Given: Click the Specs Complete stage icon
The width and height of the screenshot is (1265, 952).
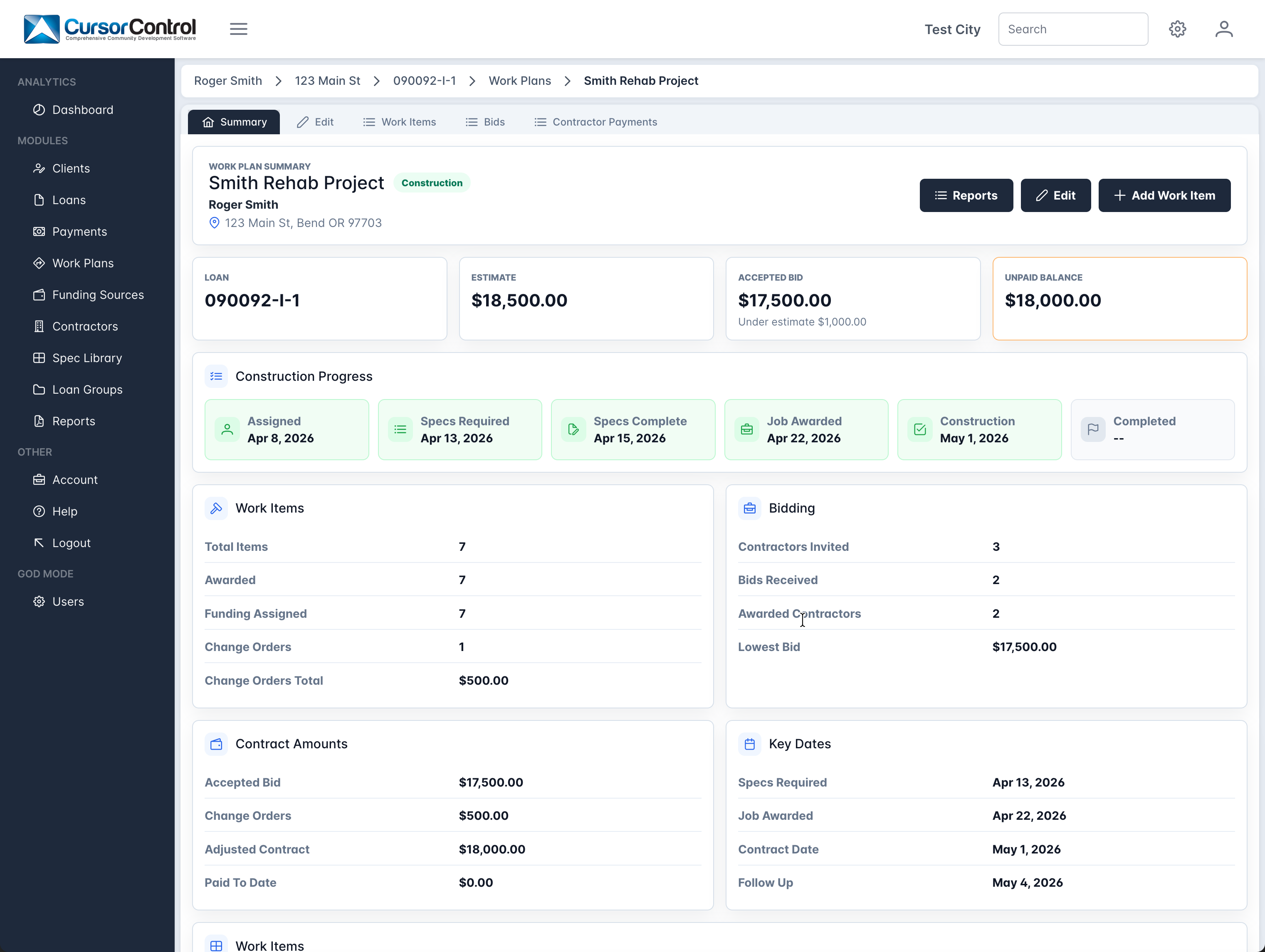Looking at the screenshot, I should point(573,429).
